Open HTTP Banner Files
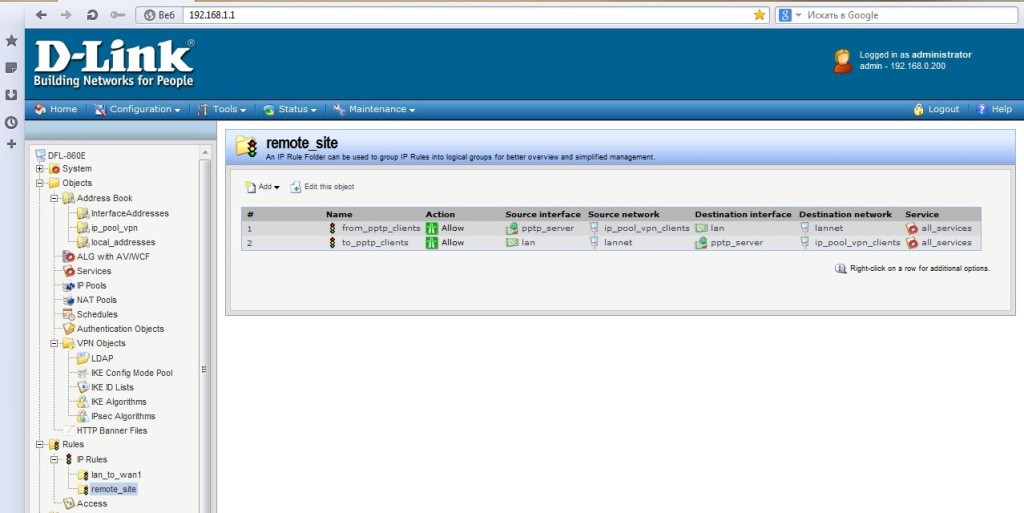This screenshot has height=513, width=1024. (112, 431)
